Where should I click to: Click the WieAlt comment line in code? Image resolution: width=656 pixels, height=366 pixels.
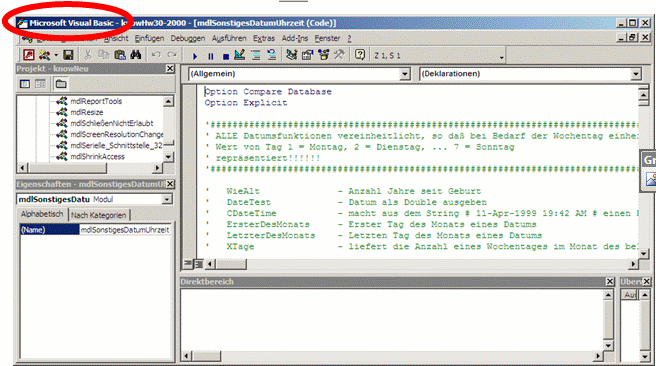click(x=343, y=191)
